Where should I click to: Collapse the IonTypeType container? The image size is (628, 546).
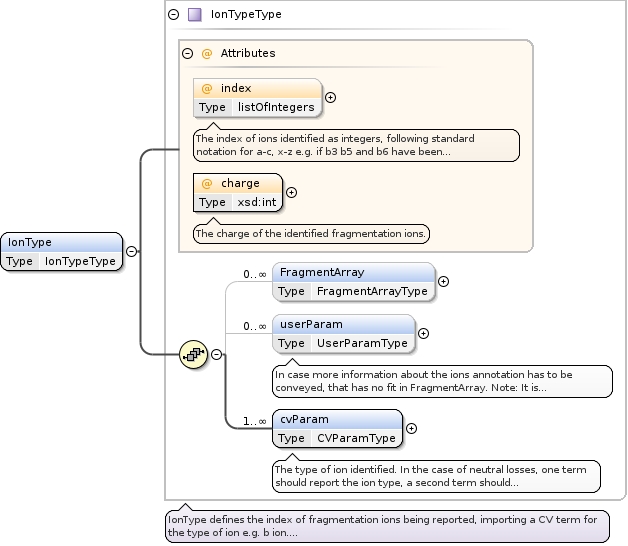tap(173, 15)
